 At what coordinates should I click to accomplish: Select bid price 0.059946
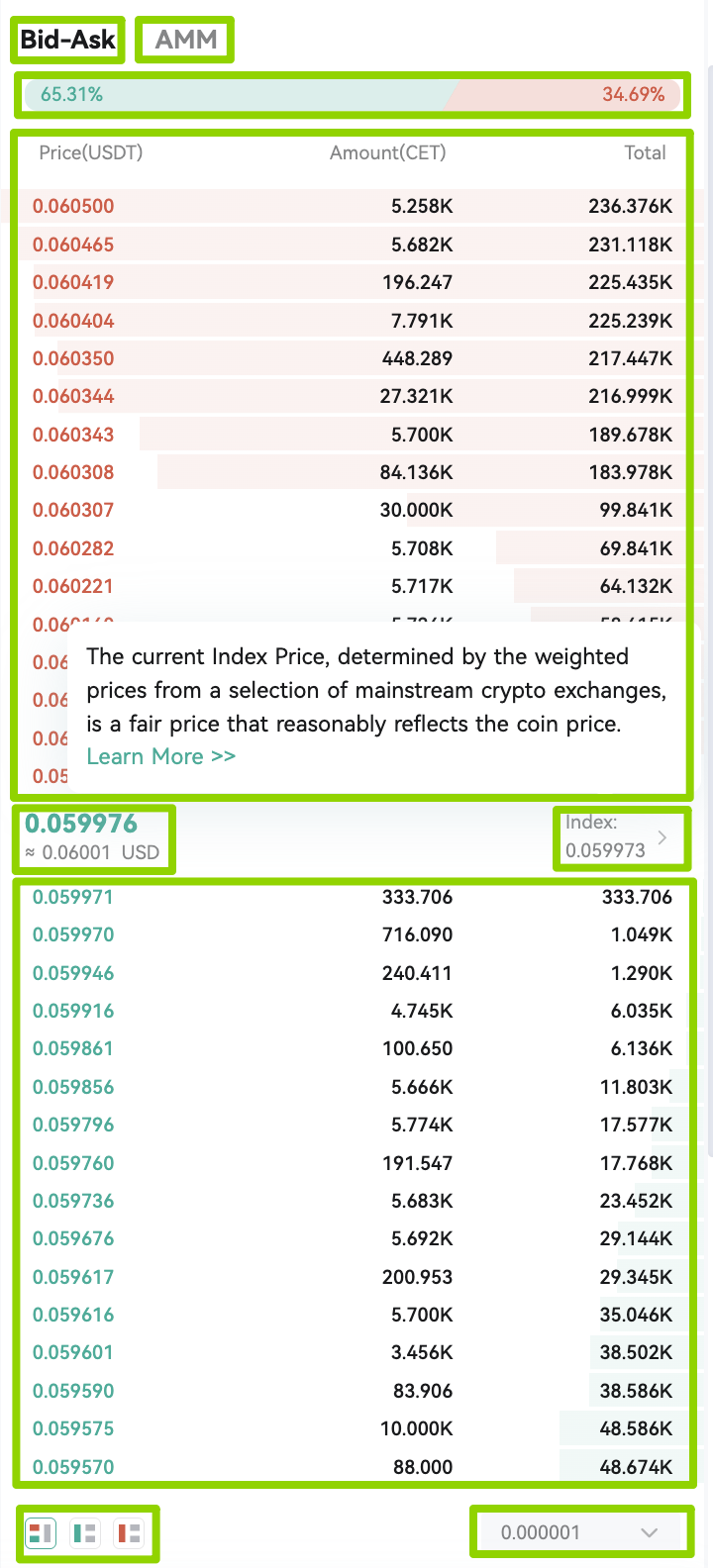coord(73,973)
